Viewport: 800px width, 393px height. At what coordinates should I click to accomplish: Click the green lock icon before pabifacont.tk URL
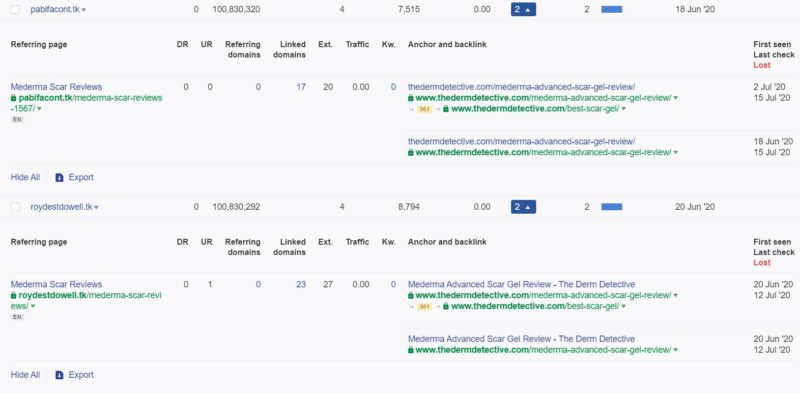13,98
